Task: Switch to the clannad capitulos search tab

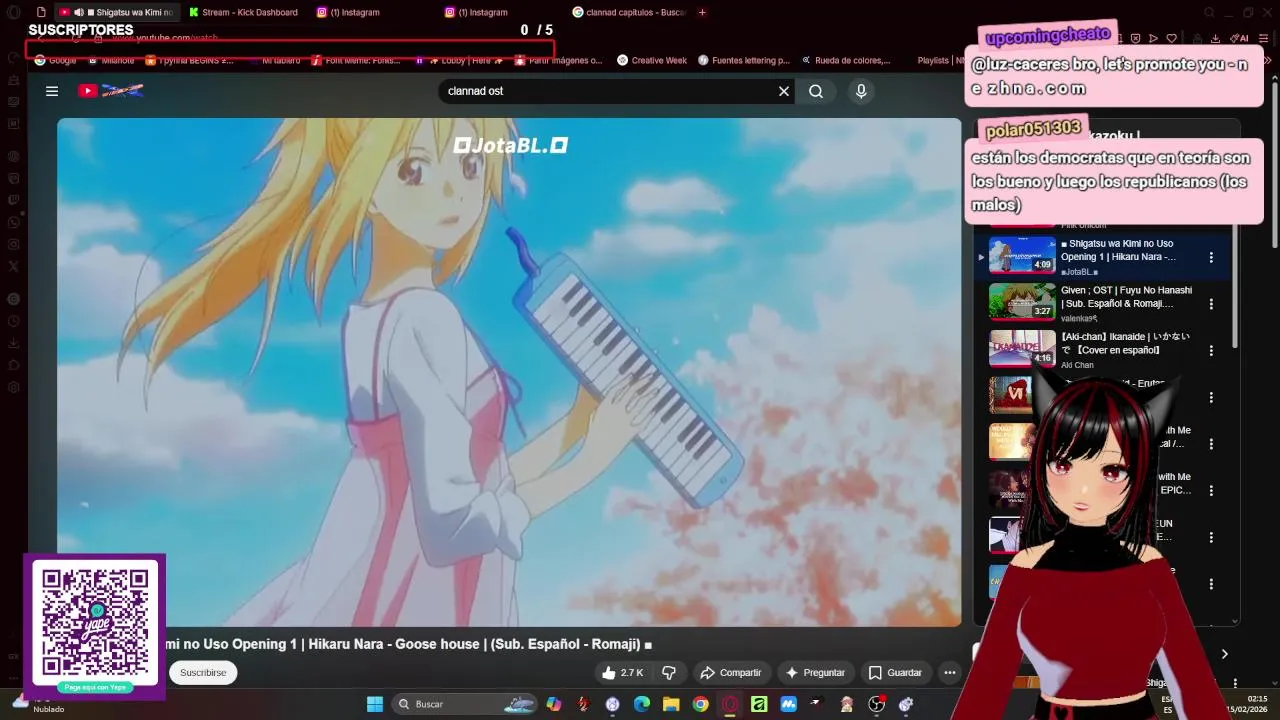Action: 630,12
